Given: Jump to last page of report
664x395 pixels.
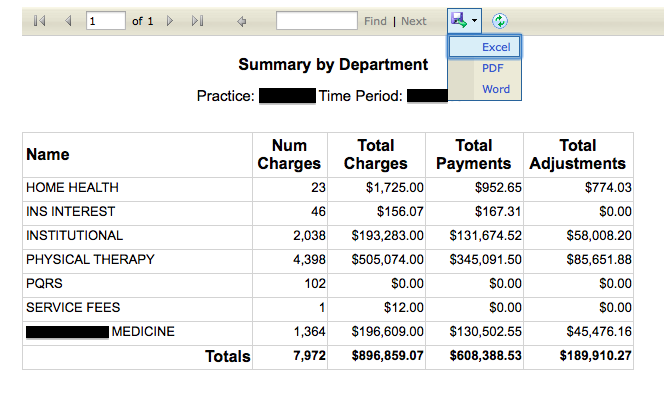Looking at the screenshot, I should pos(197,21).
